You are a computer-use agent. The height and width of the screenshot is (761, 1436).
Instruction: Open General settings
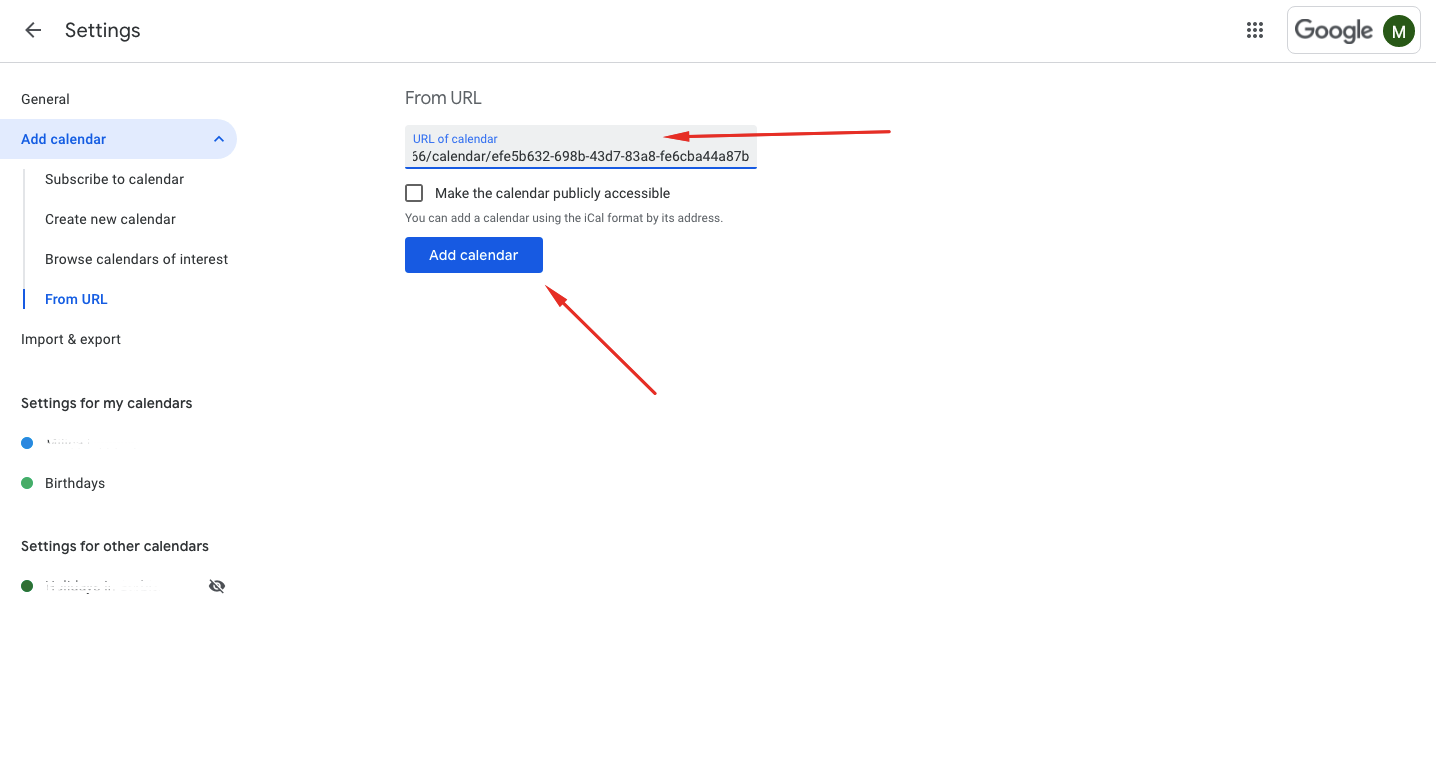pyautogui.click(x=45, y=99)
